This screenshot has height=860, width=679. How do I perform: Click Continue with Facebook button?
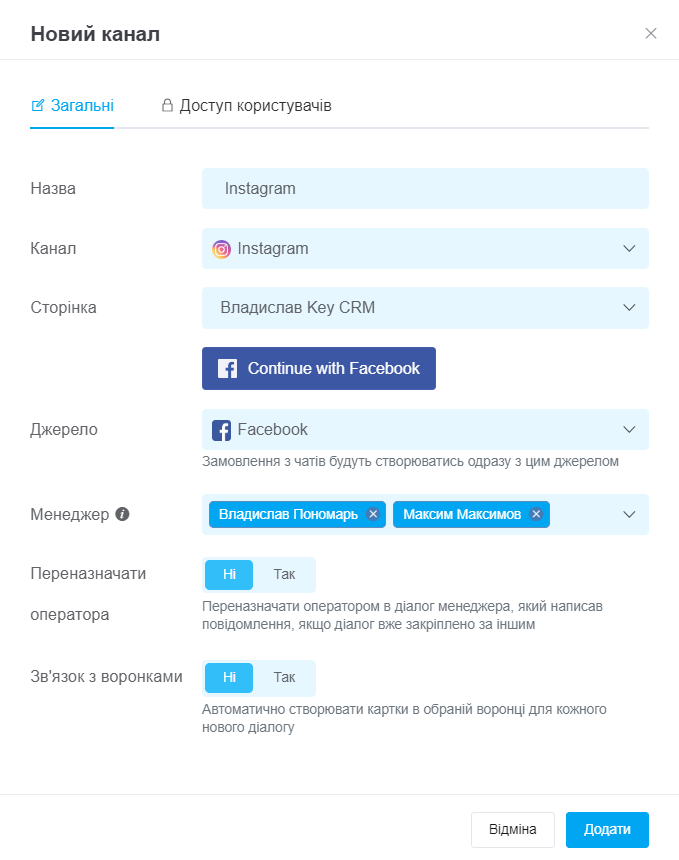coord(319,369)
